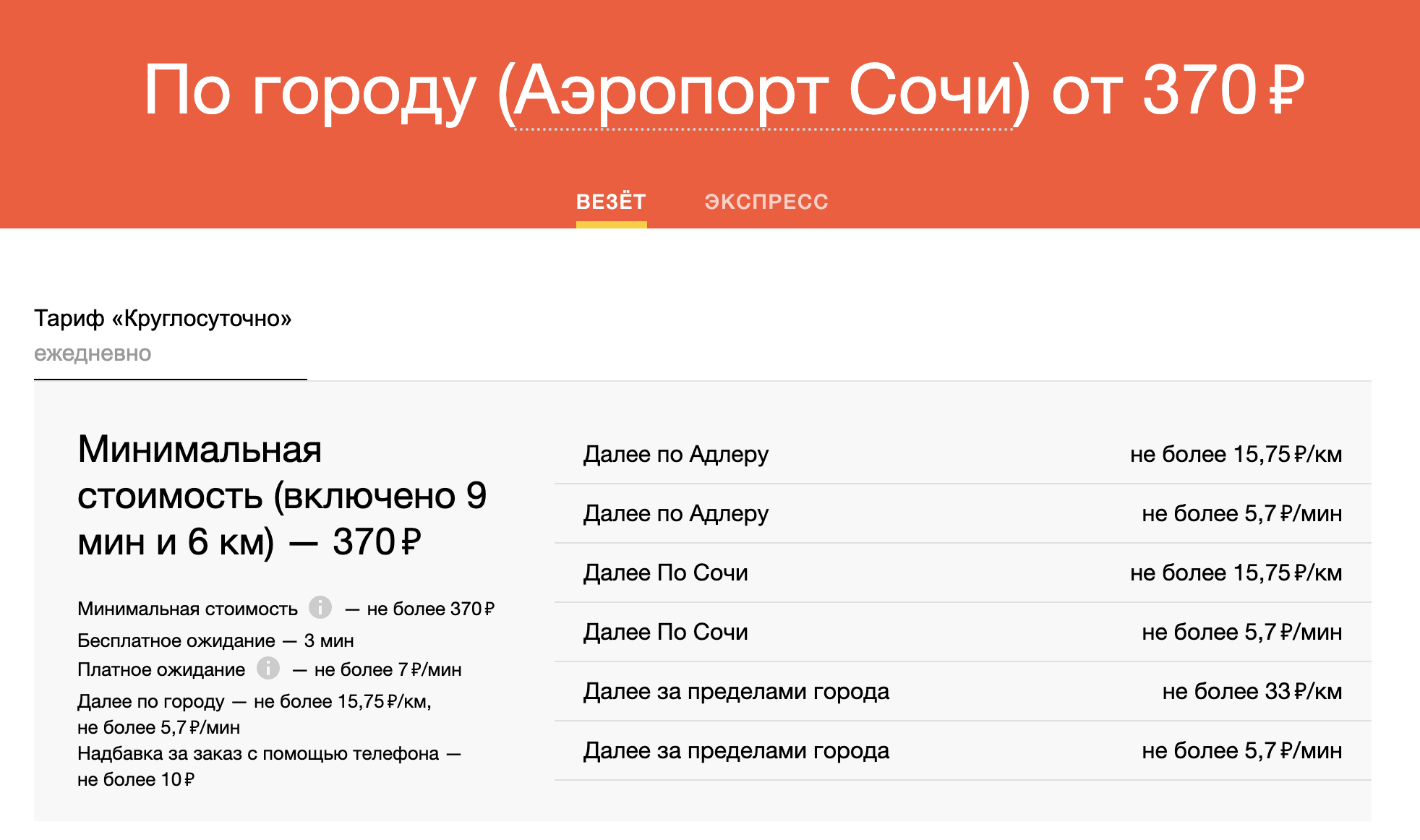The width and height of the screenshot is (1420, 840).
Task: Click Далее за пределами города 5,7 ₽/мин row
Action: tap(962, 750)
